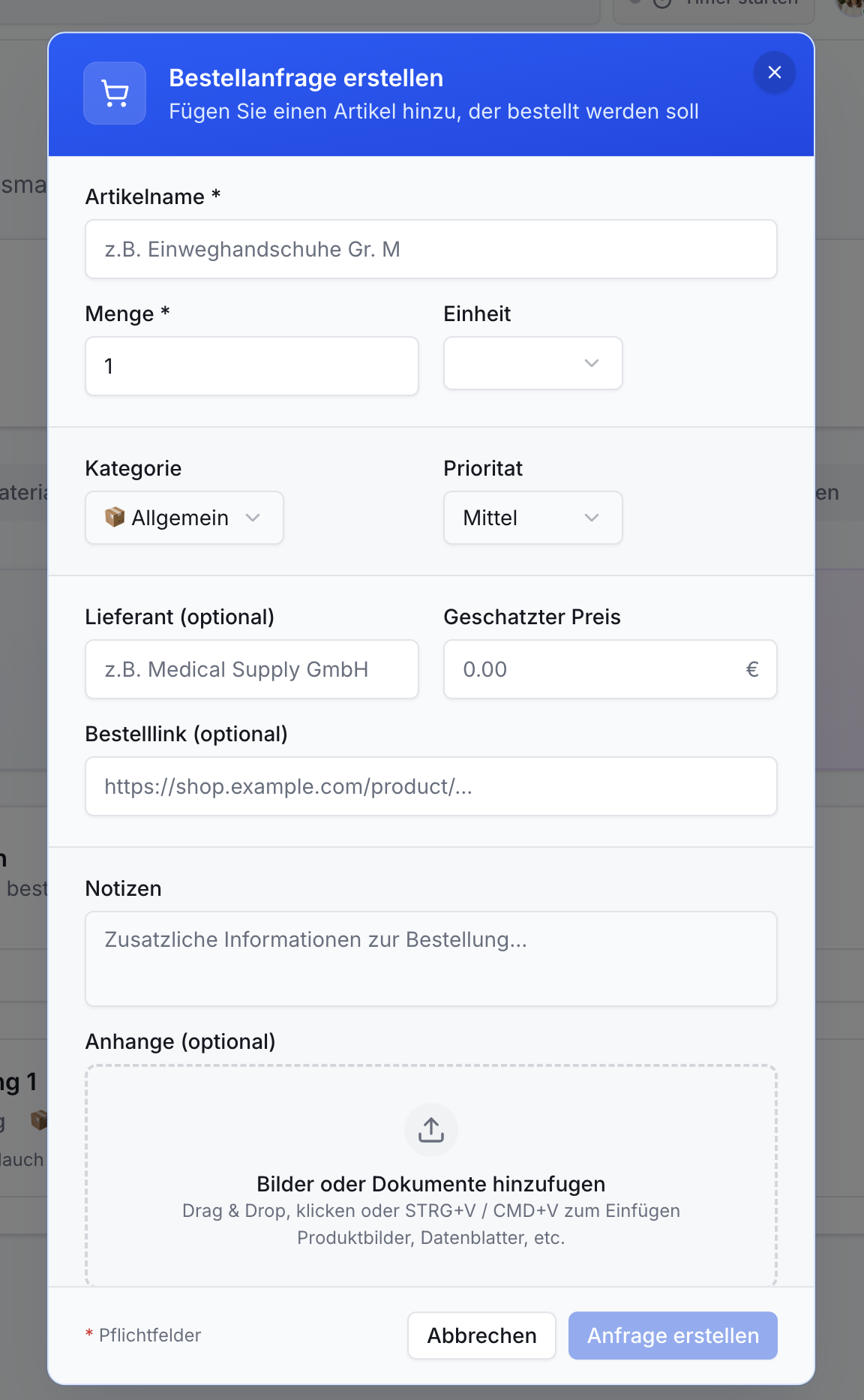Click 'Bilder oder Dokumente hinzufugen' text
Image resolution: width=864 pixels, height=1400 pixels.
coord(431,1184)
